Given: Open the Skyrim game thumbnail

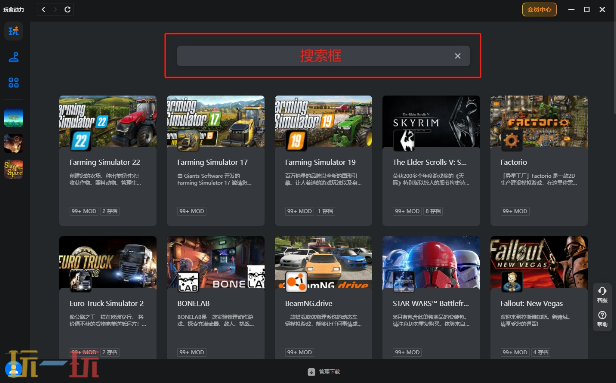Looking at the screenshot, I should tap(431, 121).
